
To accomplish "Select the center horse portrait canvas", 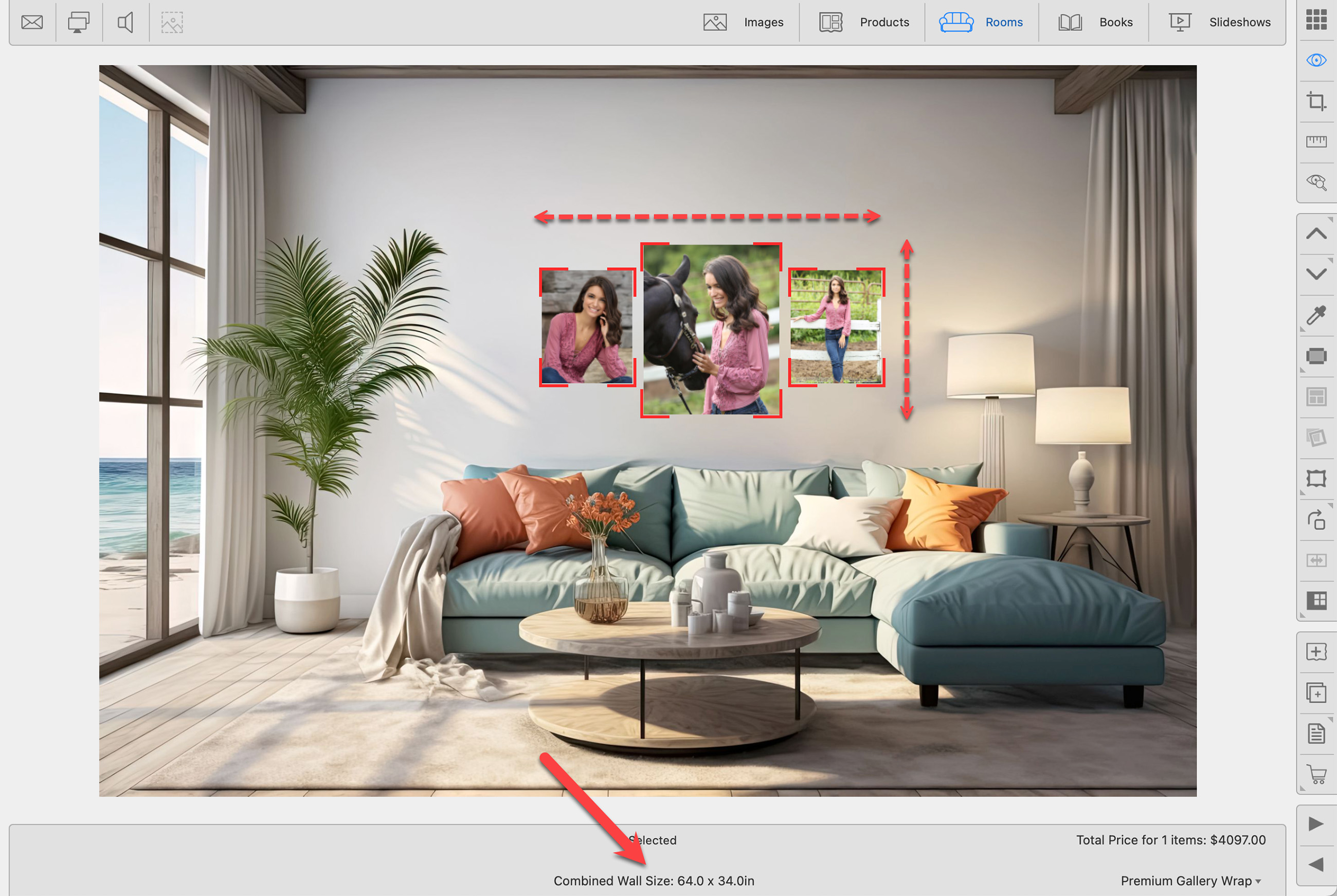I will 711,330.
